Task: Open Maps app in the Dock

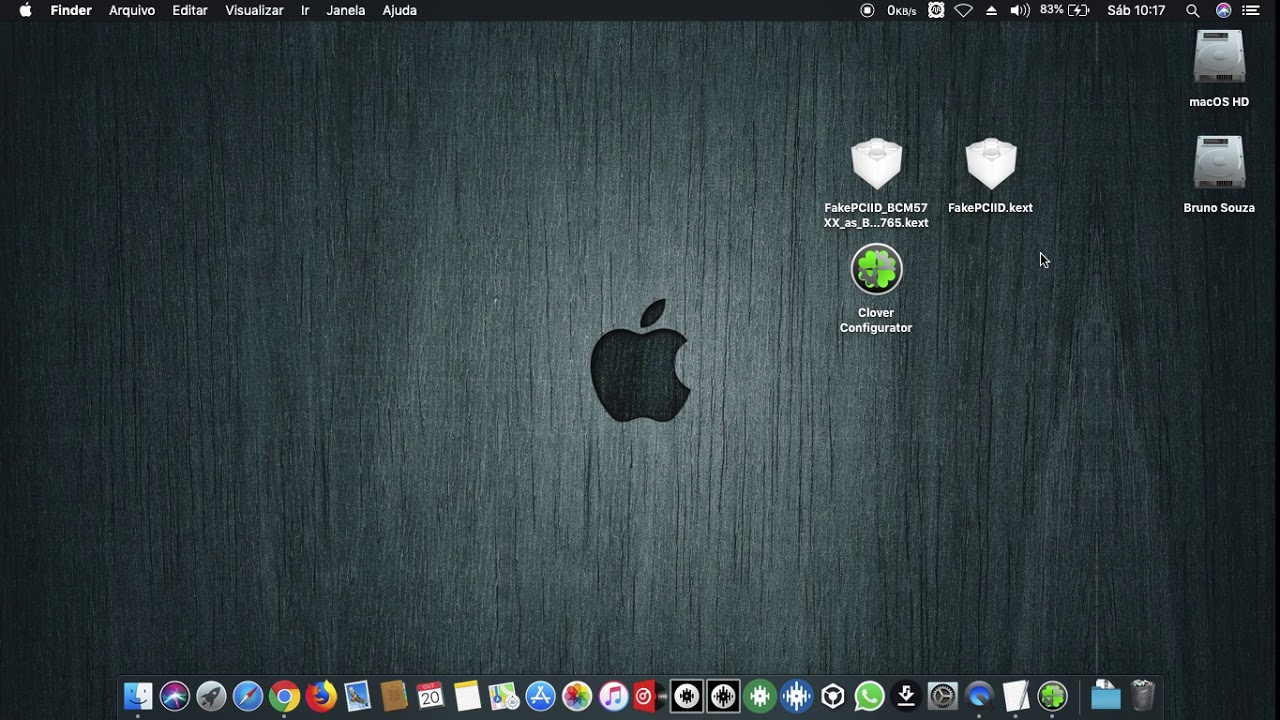Action: click(504, 696)
